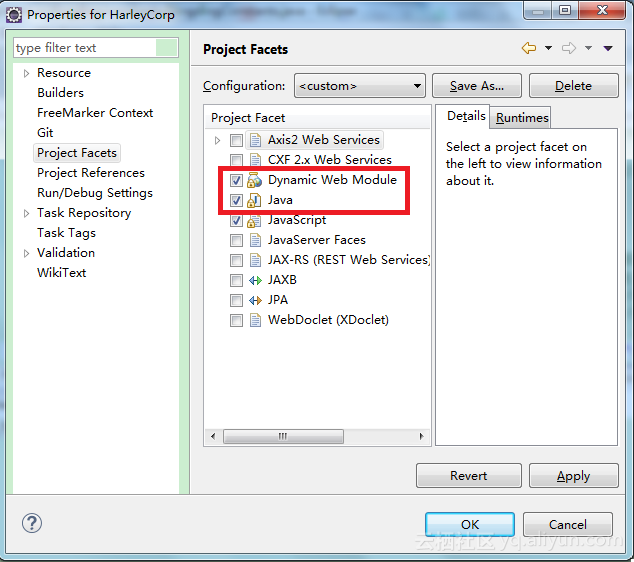Open the view menu triangle dropdown
Image resolution: width=634 pixels, height=562 pixels.
click(x=608, y=48)
